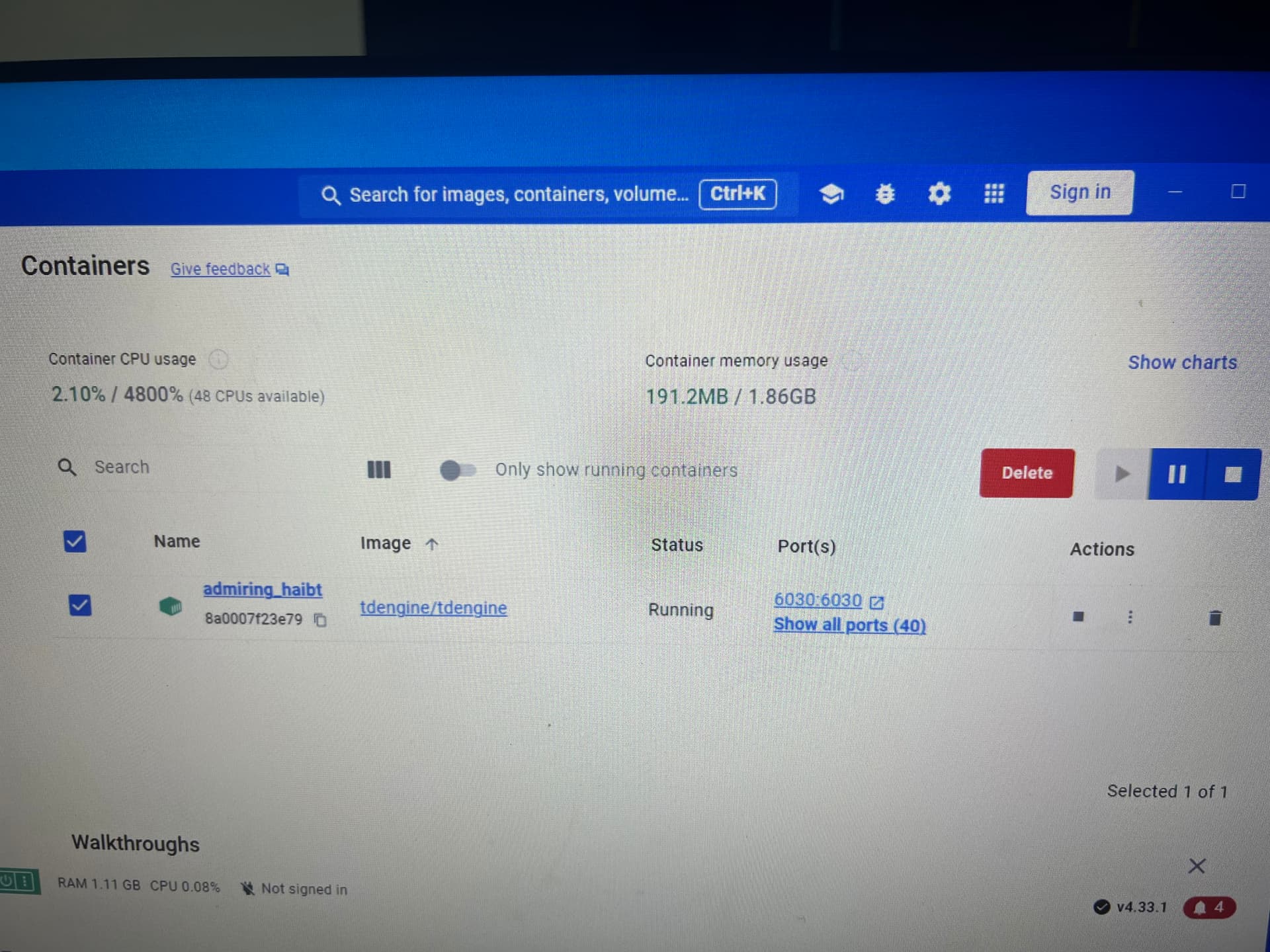The width and height of the screenshot is (1270, 952).
Task: Open the column chooser icon
Action: (378, 470)
